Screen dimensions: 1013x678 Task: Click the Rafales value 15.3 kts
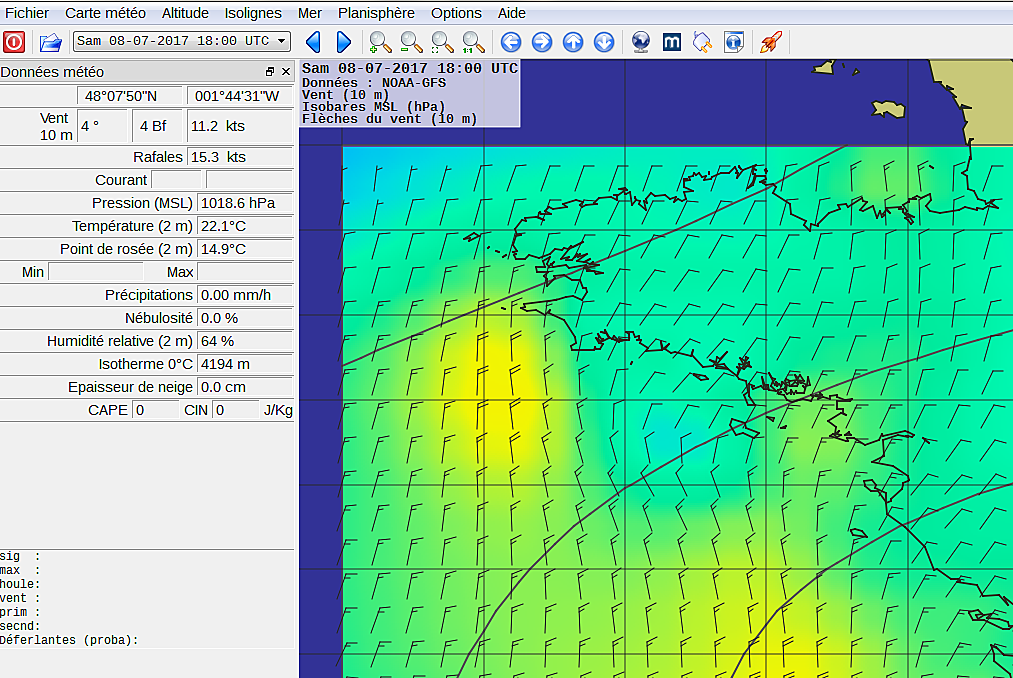[x=240, y=157]
